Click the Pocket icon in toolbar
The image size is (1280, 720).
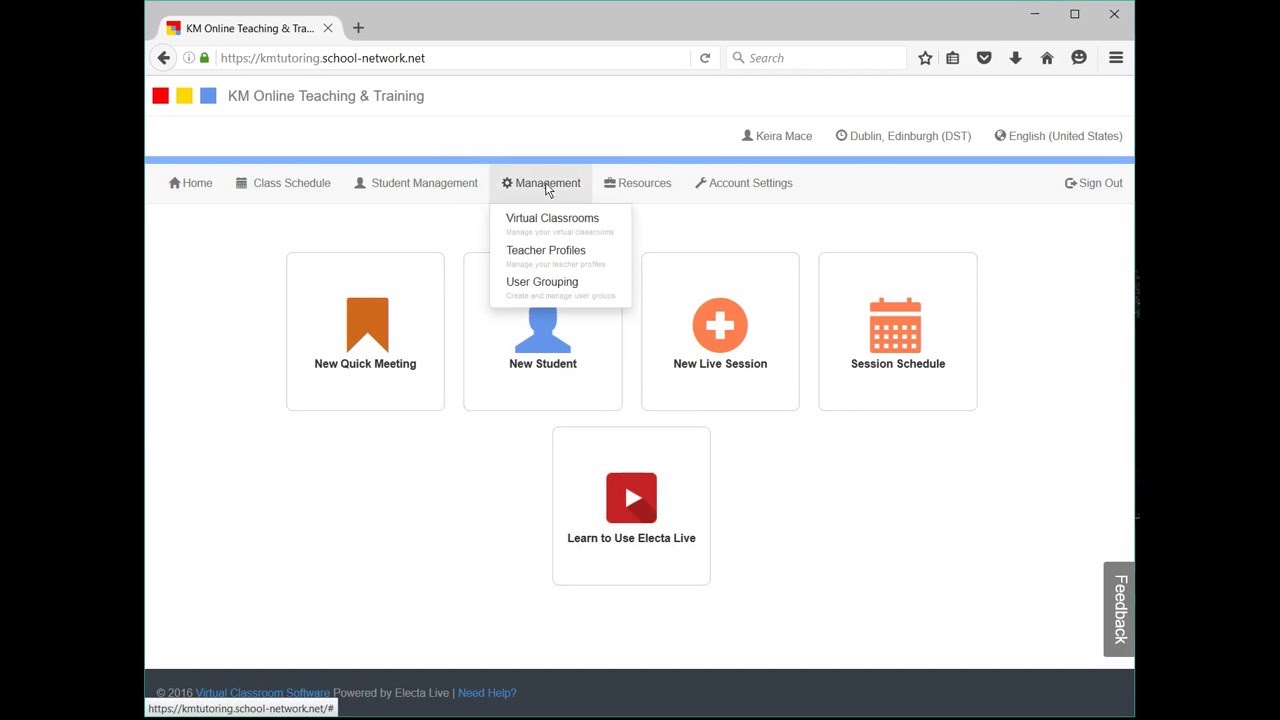click(x=984, y=58)
